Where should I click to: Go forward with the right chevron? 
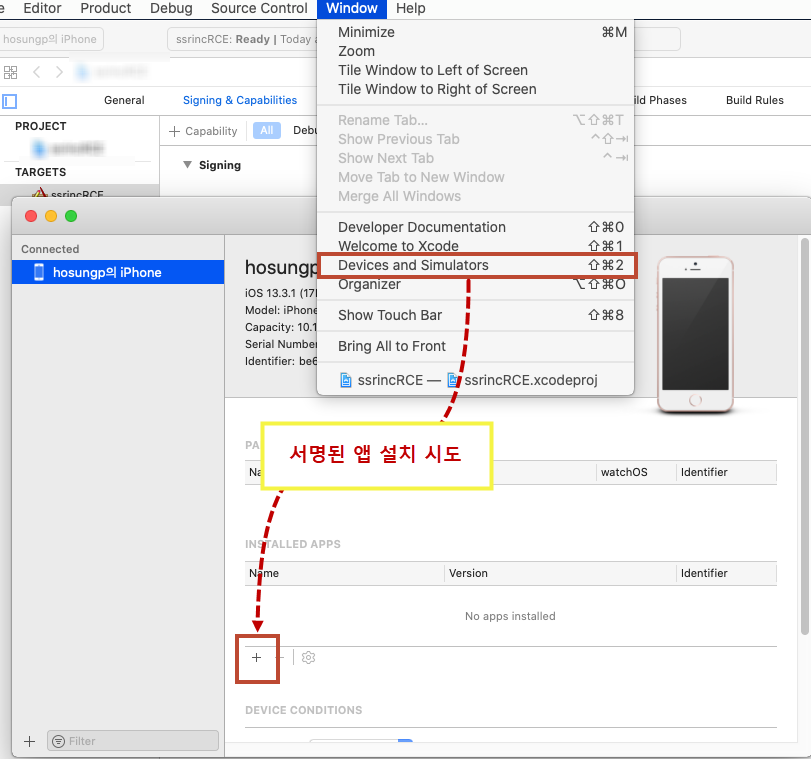[59, 72]
